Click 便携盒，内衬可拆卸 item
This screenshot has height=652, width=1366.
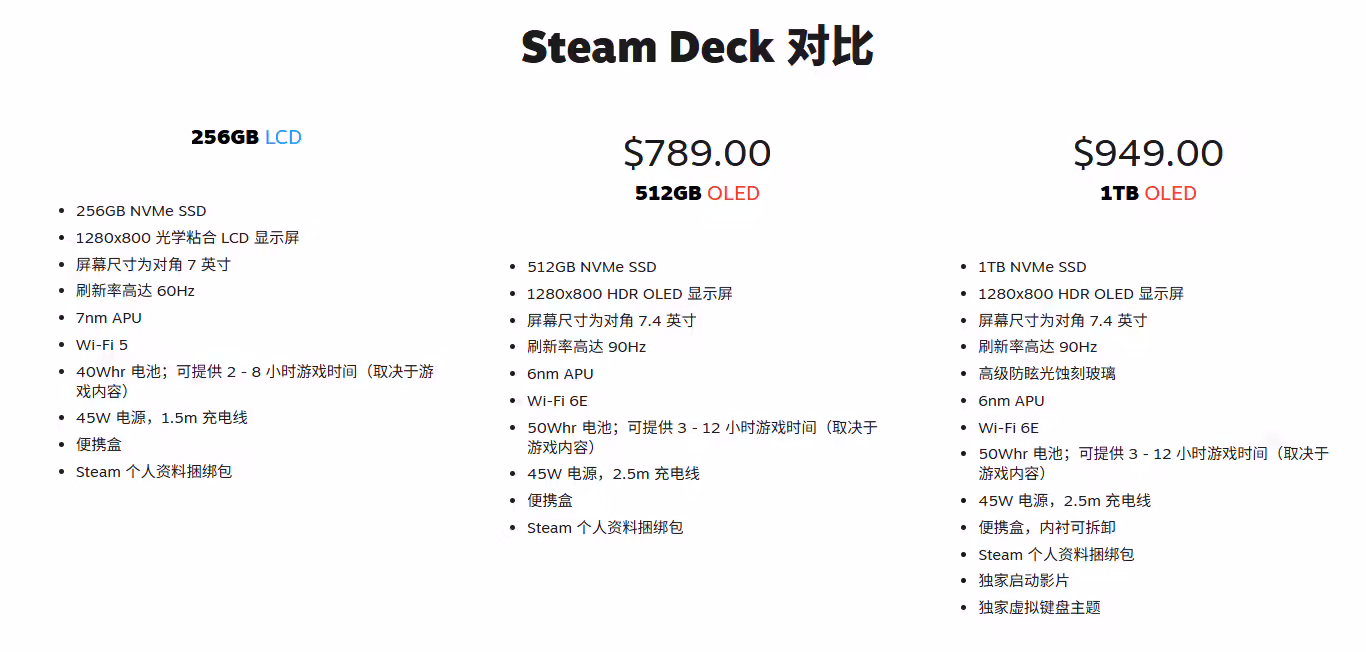pyautogui.click(x=1047, y=527)
